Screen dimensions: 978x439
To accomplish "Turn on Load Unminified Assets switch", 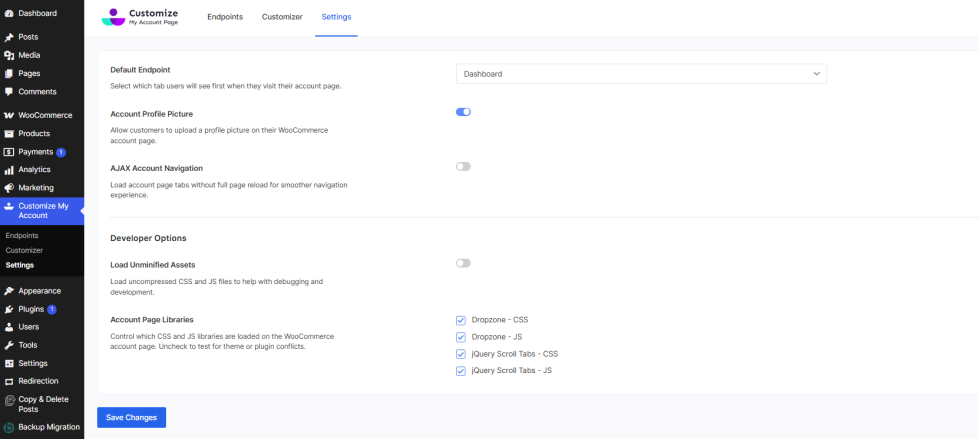I will (463, 263).
